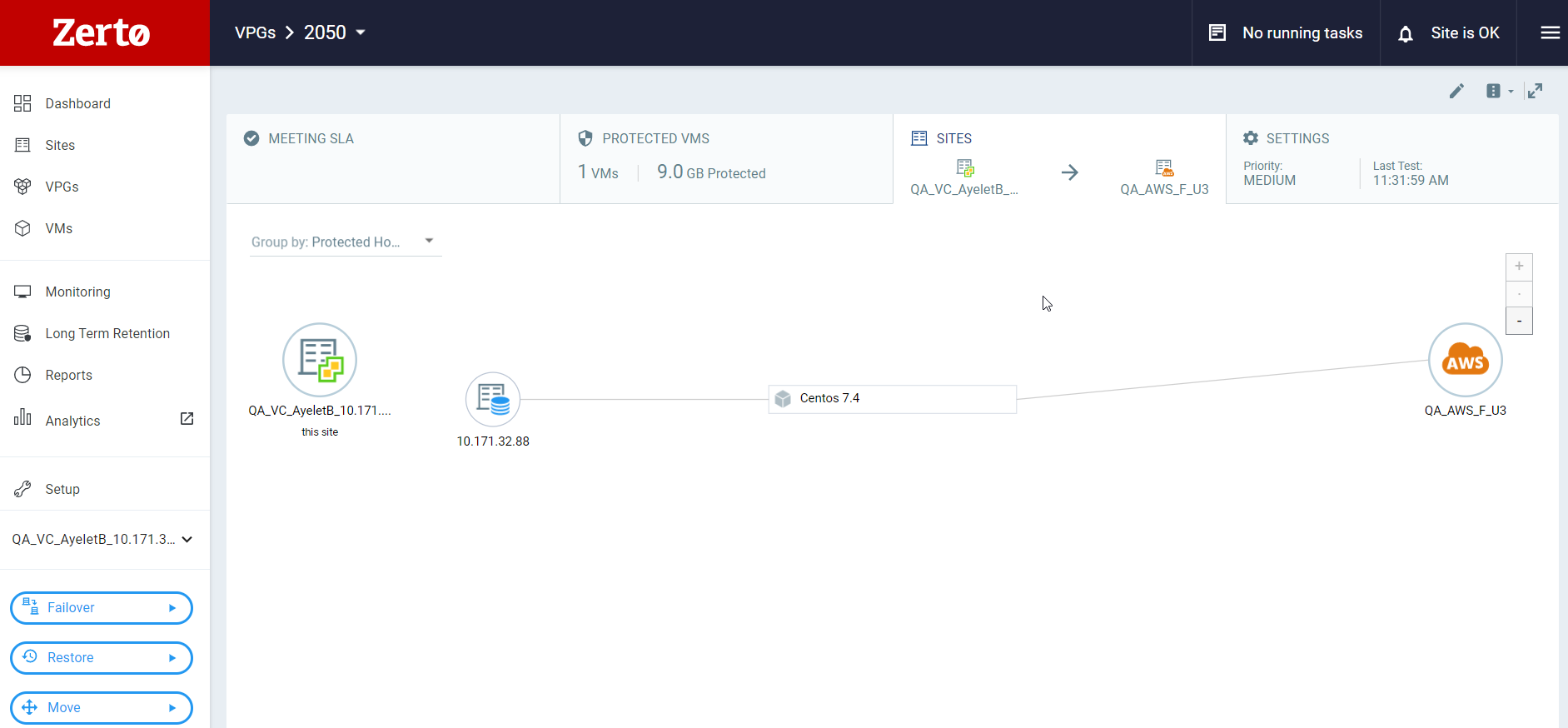Click the Move button
This screenshot has height=728, width=1568.
[x=102, y=707]
